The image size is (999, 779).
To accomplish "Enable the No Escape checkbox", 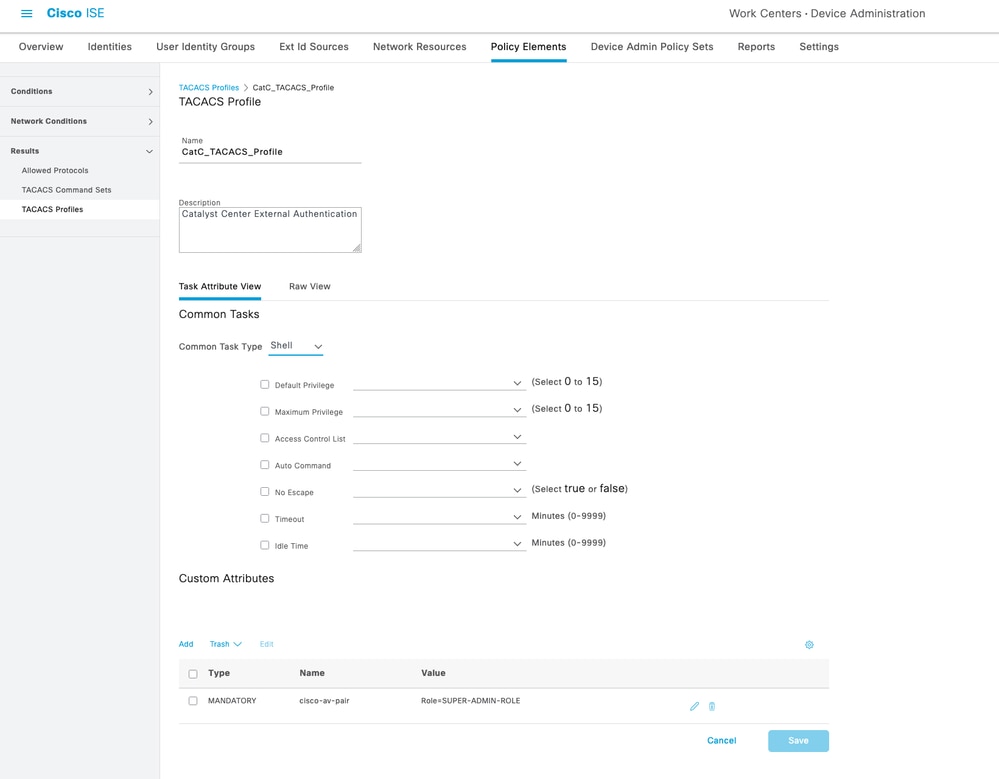I will [264, 491].
